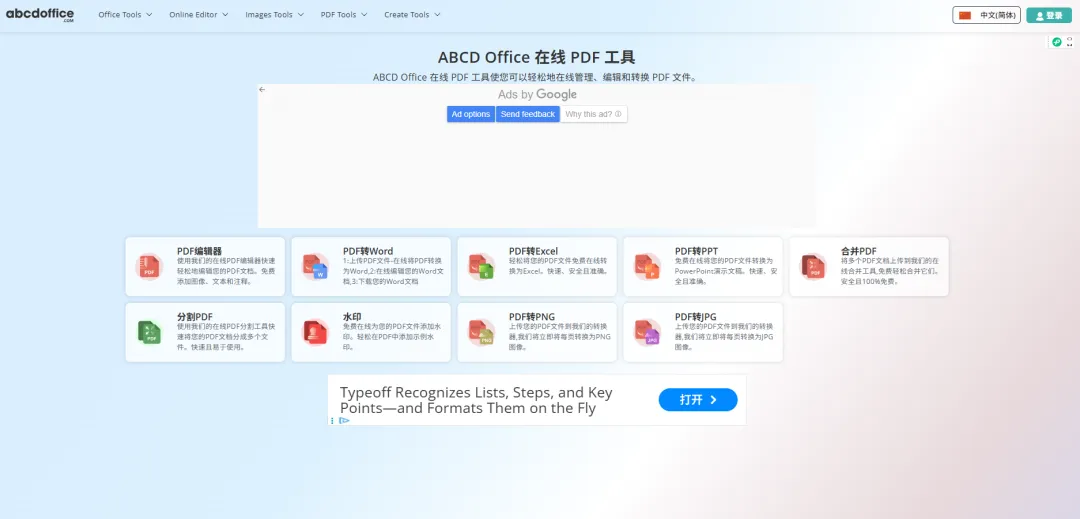1080x519 pixels.
Task: Click the PDF转PNG card icon
Action: click(x=481, y=332)
